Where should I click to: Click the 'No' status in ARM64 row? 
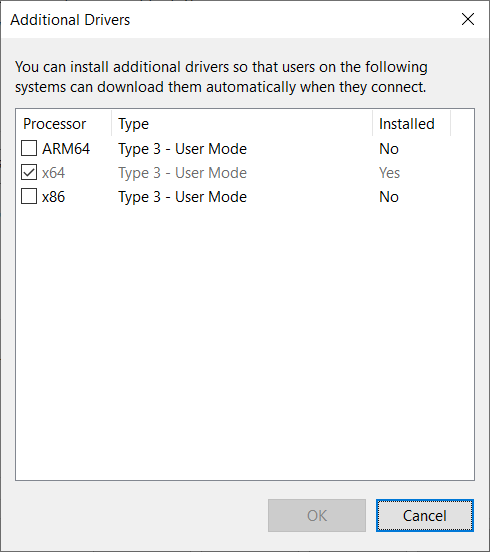click(x=389, y=149)
